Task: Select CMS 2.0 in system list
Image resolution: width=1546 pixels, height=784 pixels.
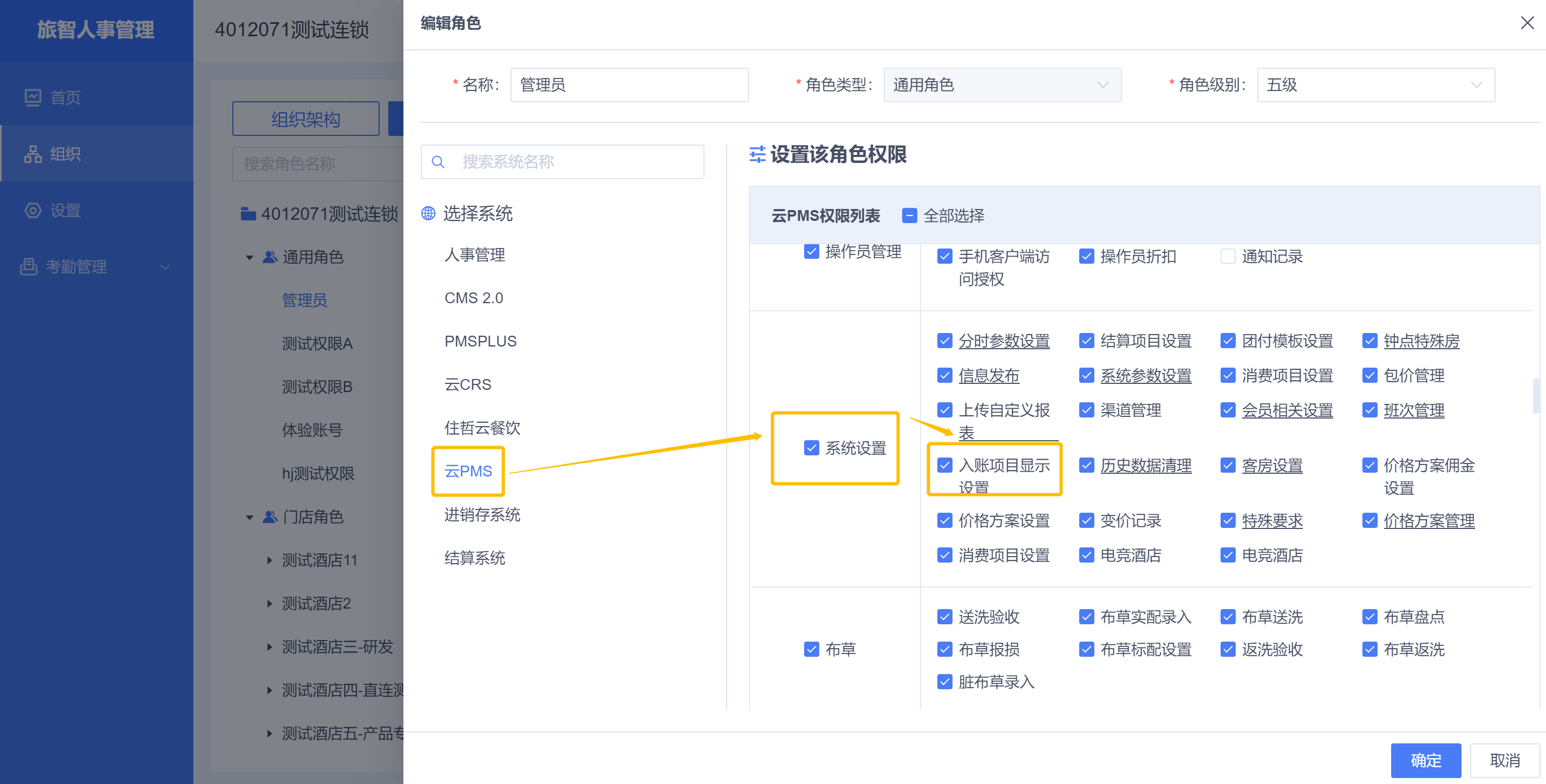Action: 473,298
